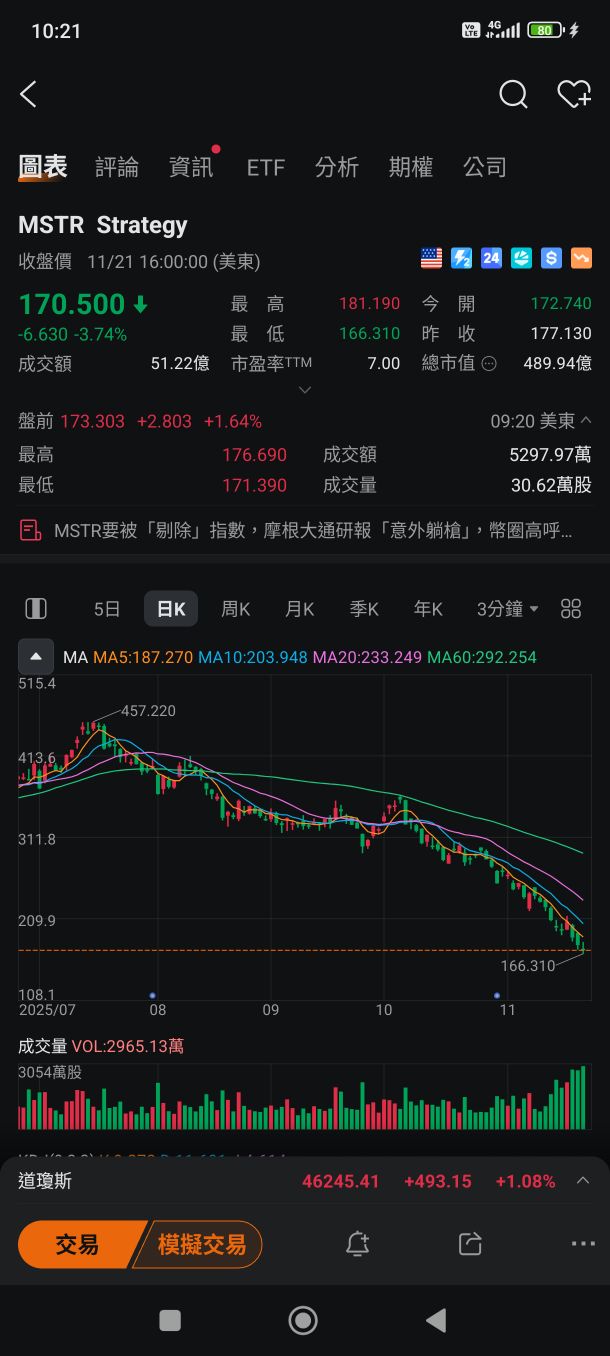Tap Android back triangle button
Viewport: 610px width, 1356px height.
[x=436, y=1320]
